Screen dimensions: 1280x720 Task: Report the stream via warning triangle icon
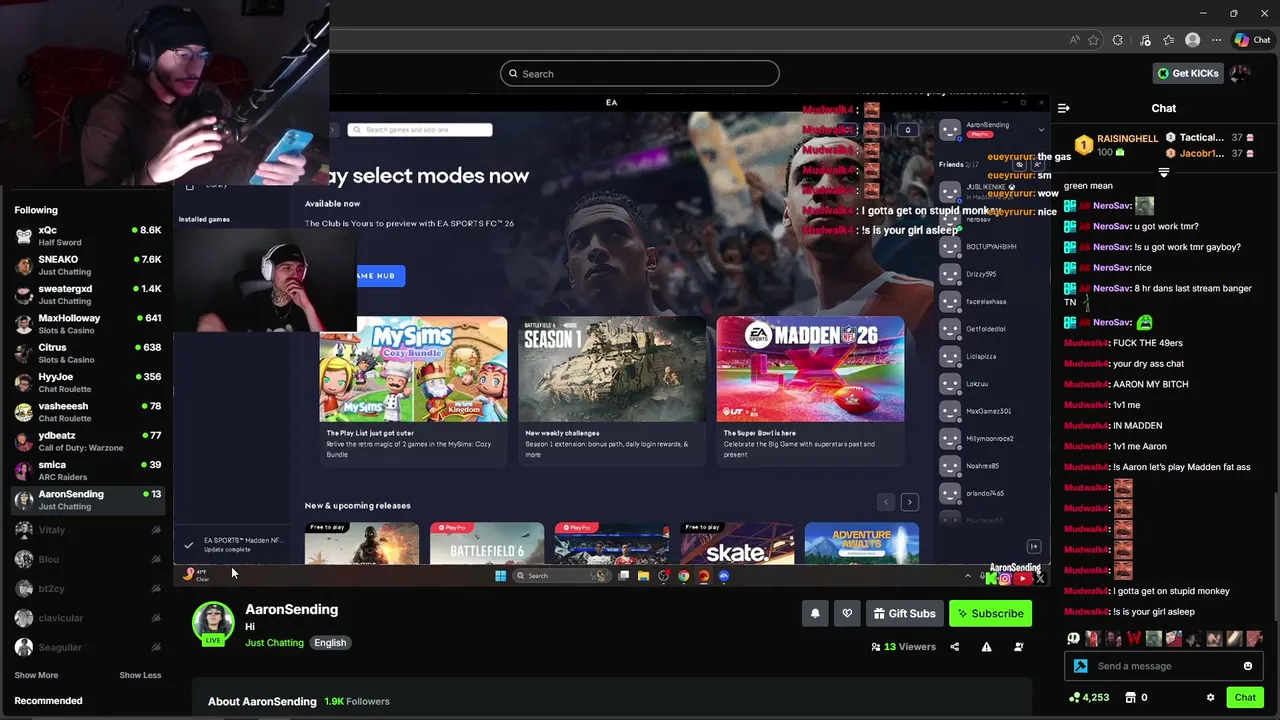pos(986,647)
